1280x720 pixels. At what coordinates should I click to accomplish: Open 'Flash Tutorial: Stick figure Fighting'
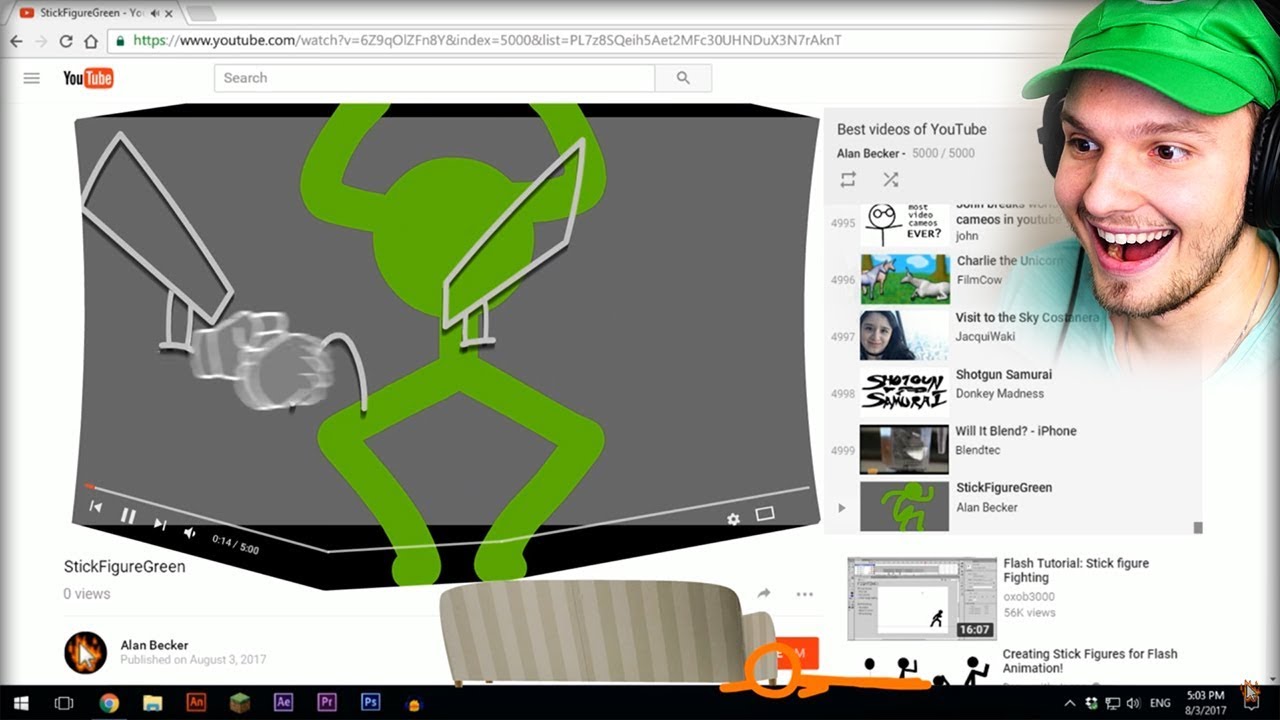(x=1076, y=570)
